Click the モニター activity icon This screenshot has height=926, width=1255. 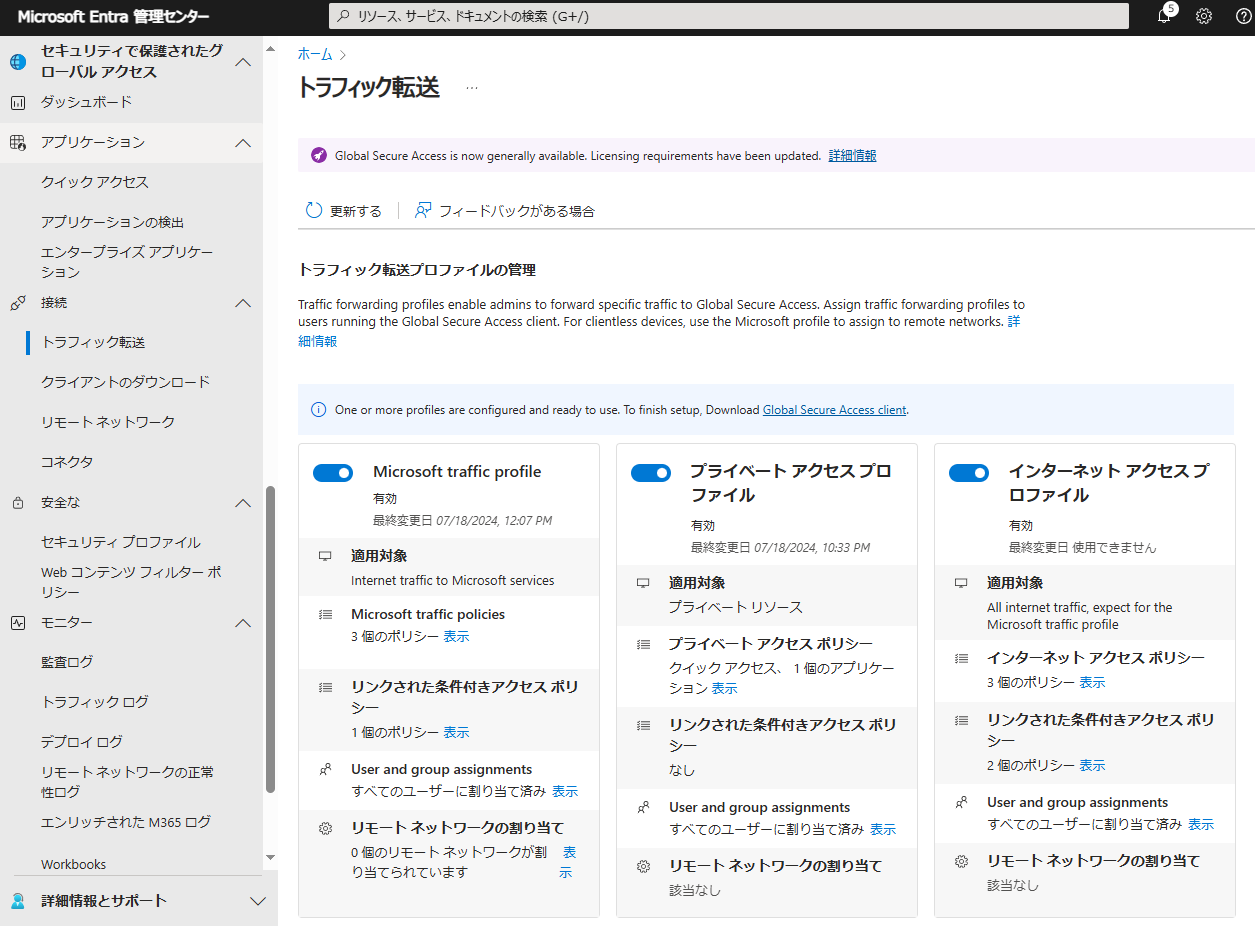click(x=17, y=622)
